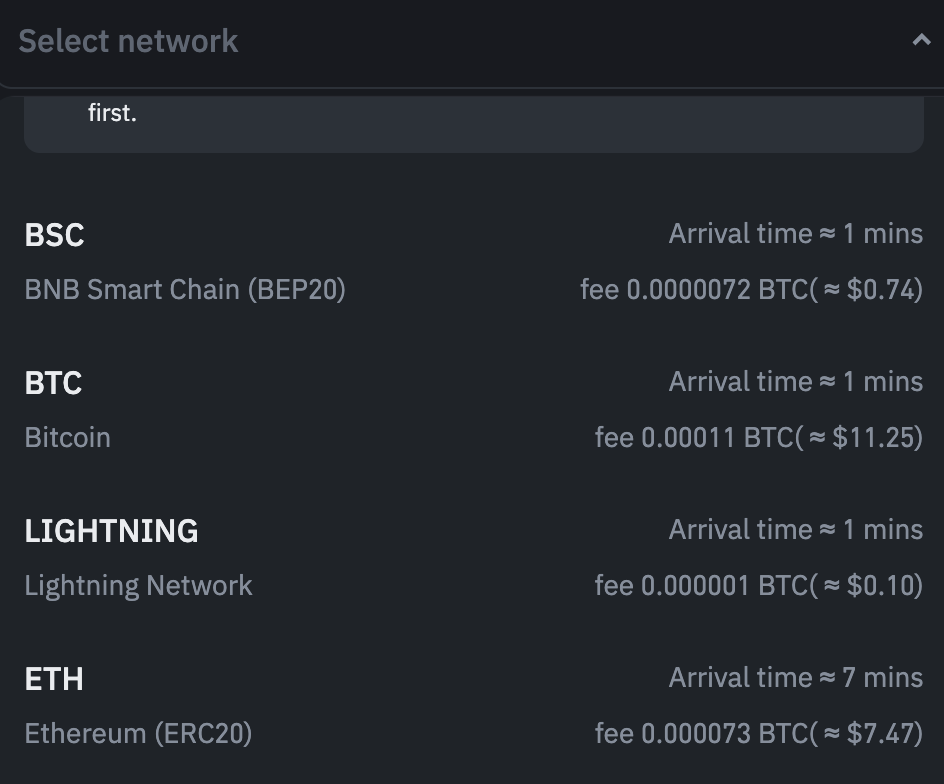Click the Bitcoin fee of 0.00011 BTC

pos(758,438)
